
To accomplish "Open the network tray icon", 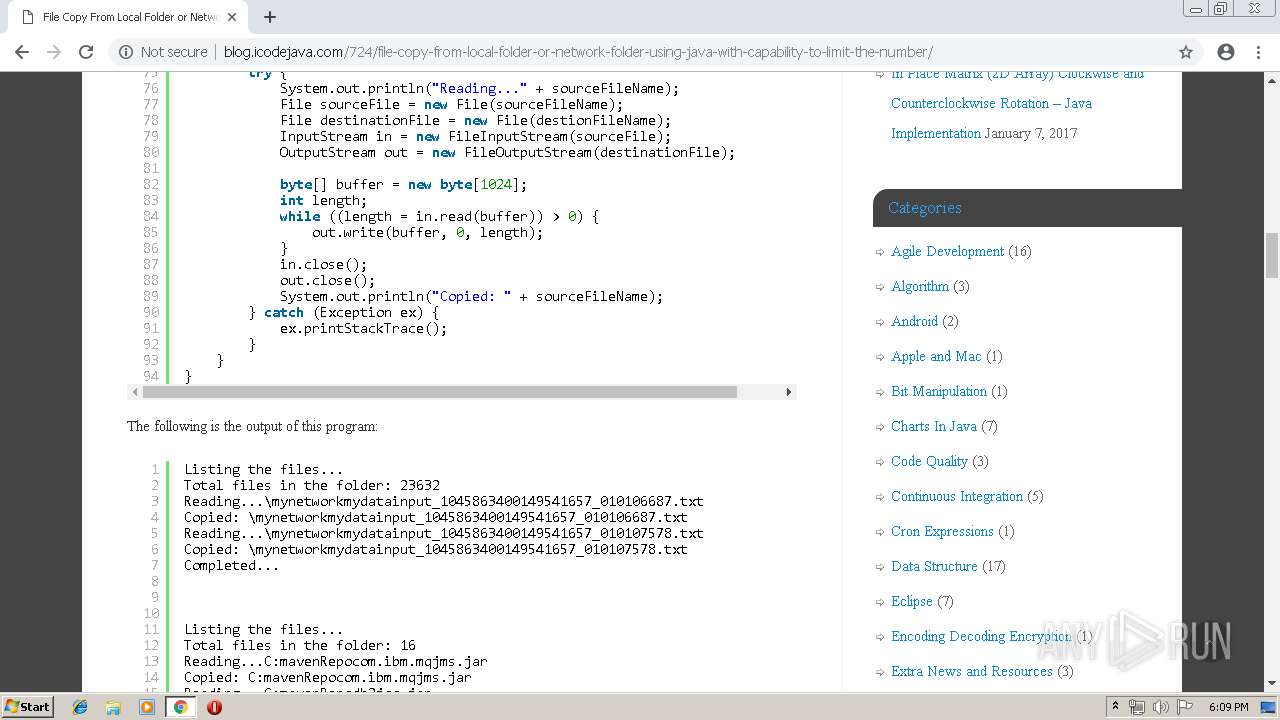I will click(x=1139, y=707).
